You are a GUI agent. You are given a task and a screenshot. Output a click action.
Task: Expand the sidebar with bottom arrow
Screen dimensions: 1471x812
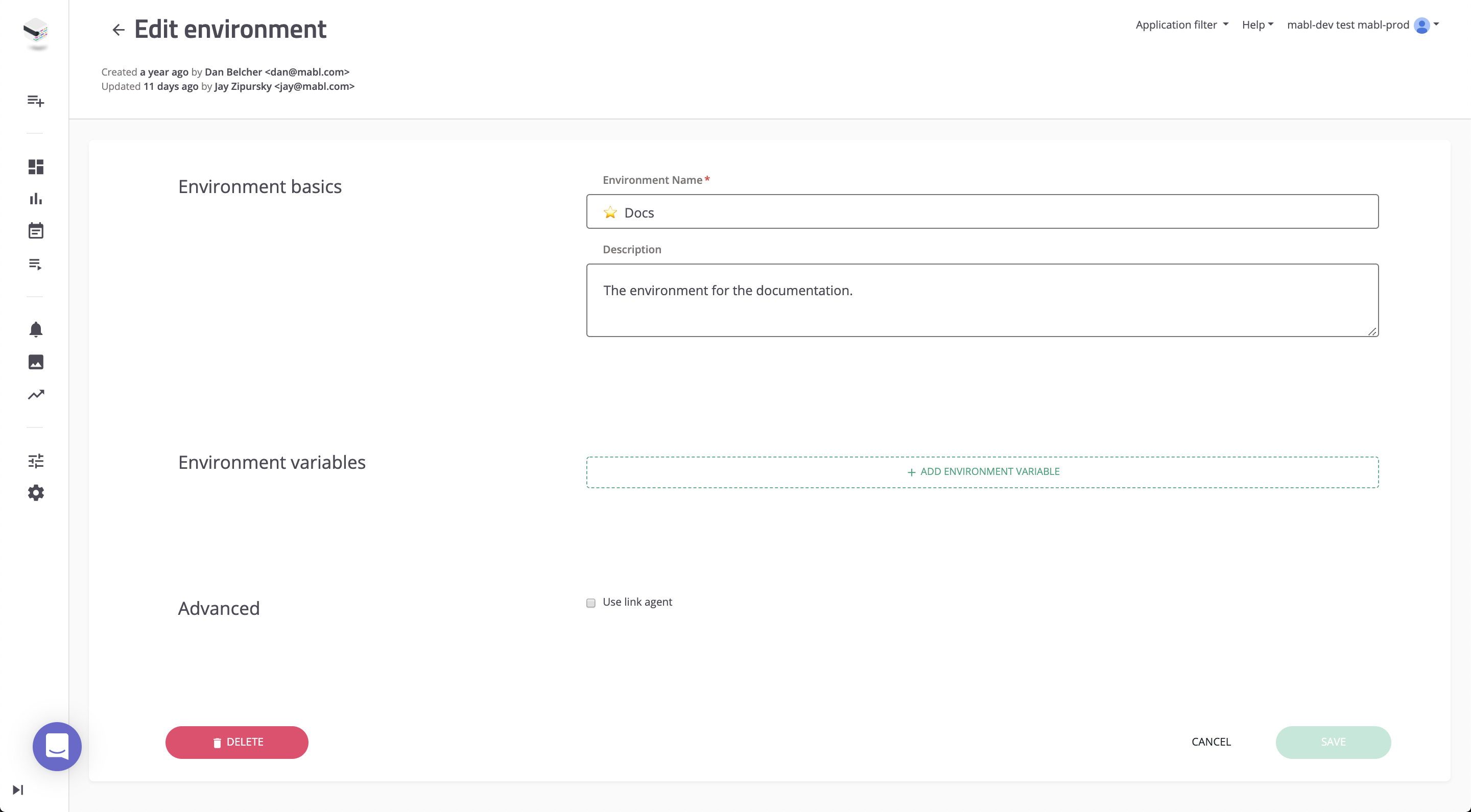(18, 790)
